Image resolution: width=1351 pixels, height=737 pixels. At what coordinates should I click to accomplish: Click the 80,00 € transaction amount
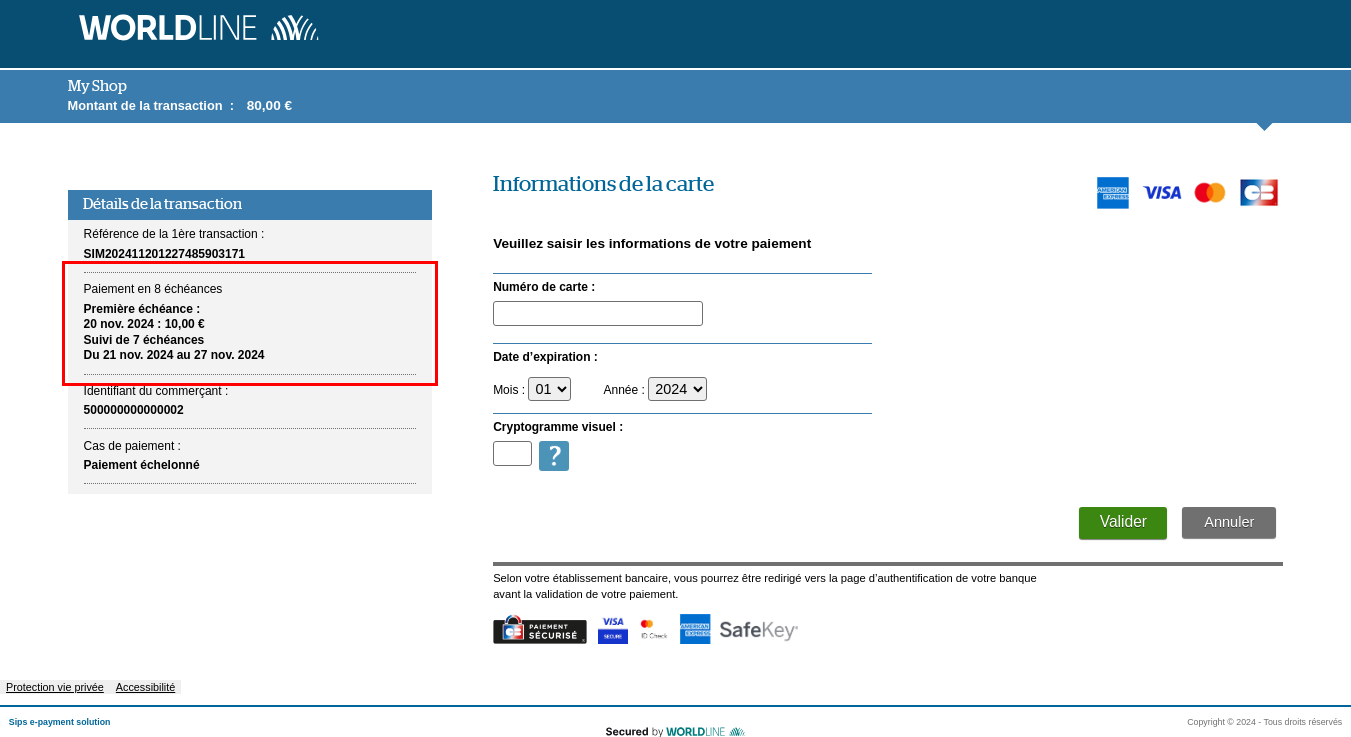click(269, 106)
